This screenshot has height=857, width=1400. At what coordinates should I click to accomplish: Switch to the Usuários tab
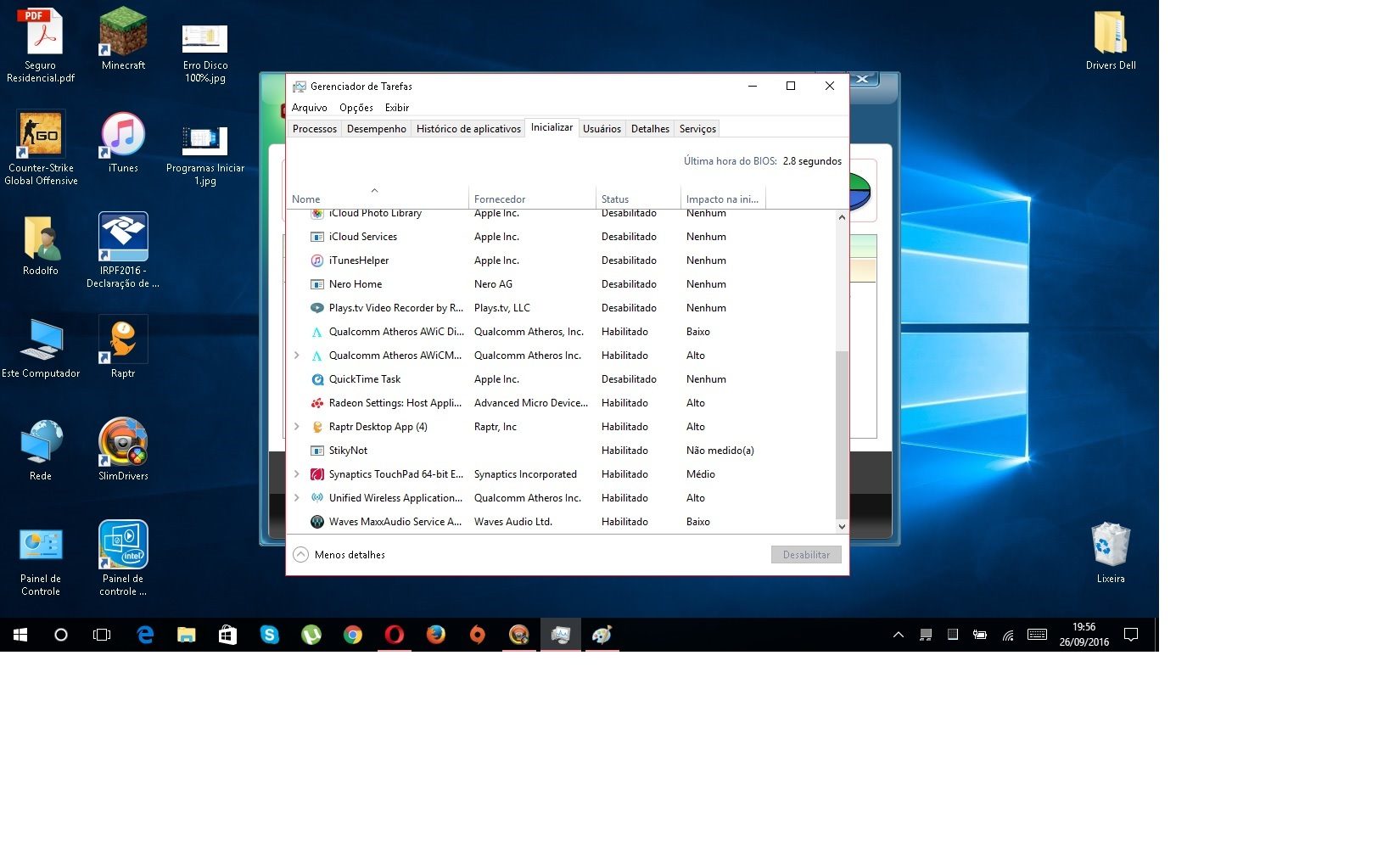(602, 129)
